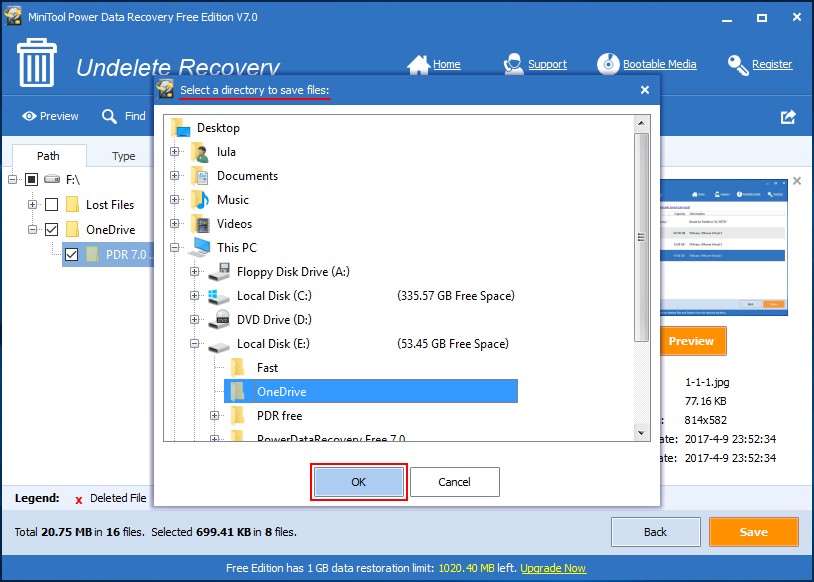Click the orange Save button
Image resolution: width=814 pixels, height=582 pixels.
pyautogui.click(x=753, y=532)
